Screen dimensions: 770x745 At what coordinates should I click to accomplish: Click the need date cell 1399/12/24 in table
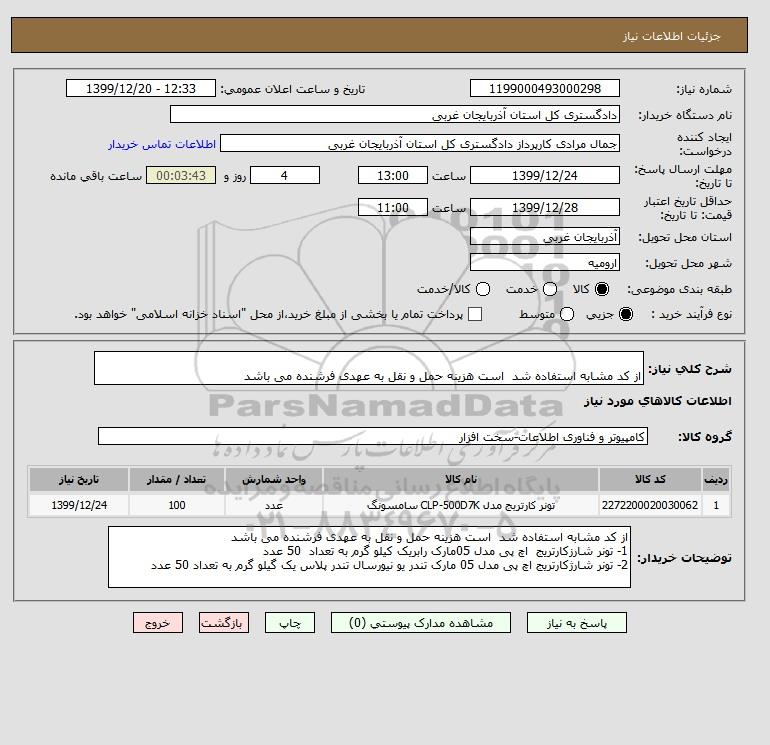pos(79,505)
